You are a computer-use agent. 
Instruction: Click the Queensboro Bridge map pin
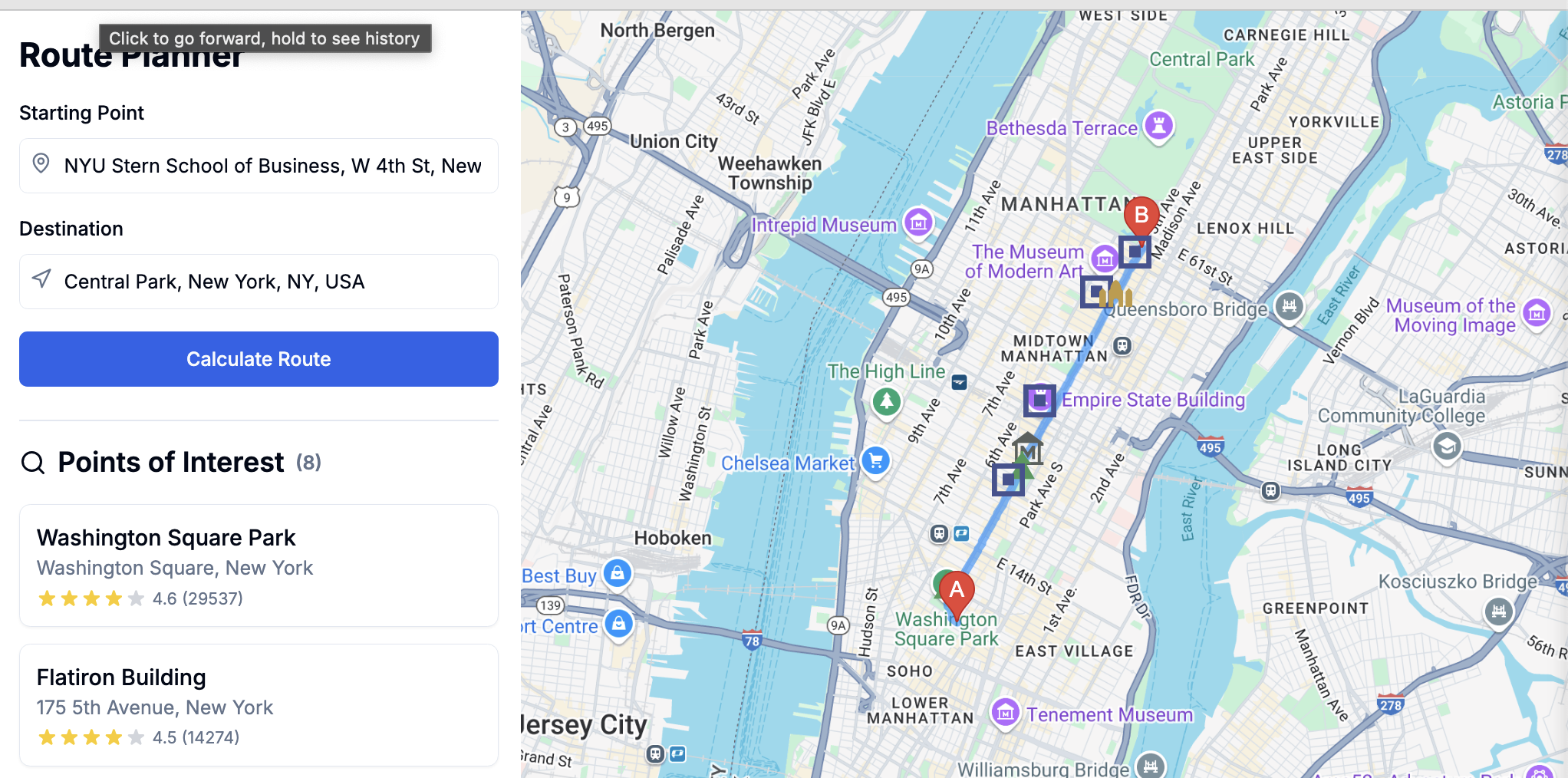pos(1290,308)
